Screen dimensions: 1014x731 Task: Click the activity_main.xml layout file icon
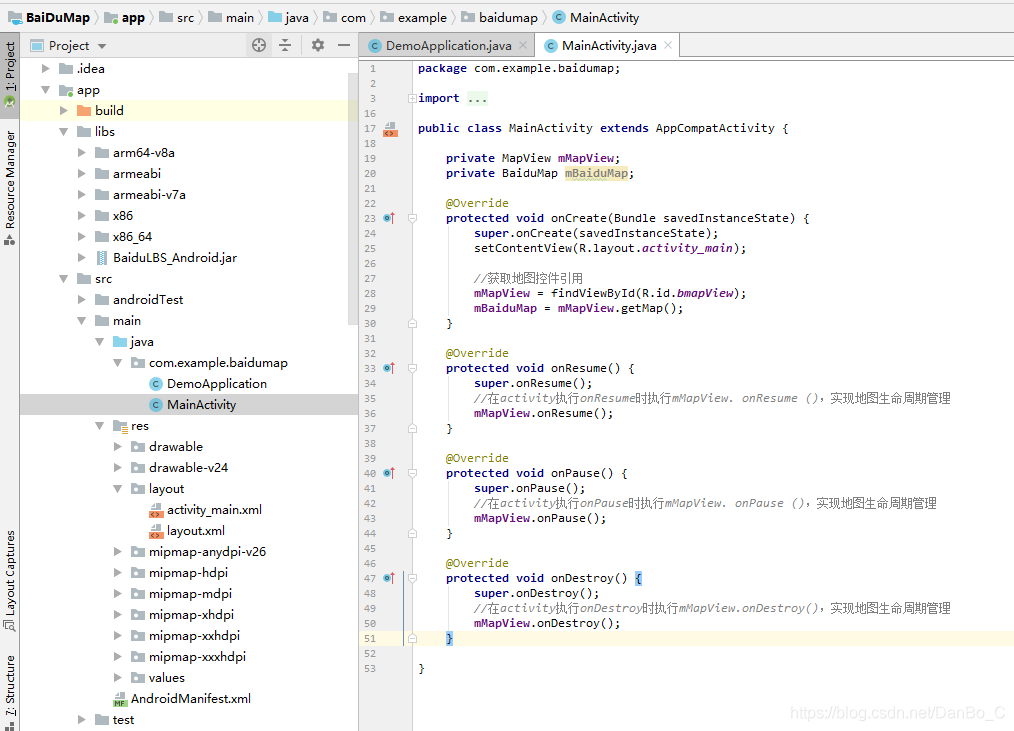pyautogui.click(x=156, y=510)
